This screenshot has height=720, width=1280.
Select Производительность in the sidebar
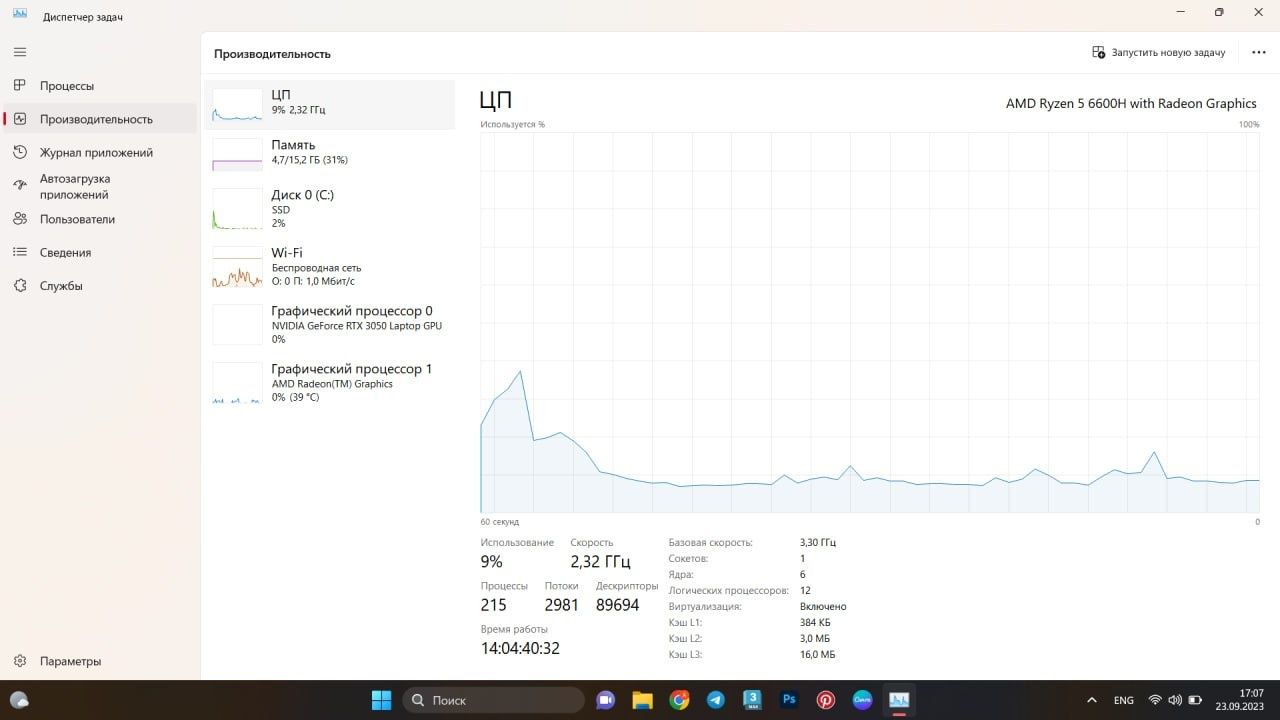tap(100, 119)
